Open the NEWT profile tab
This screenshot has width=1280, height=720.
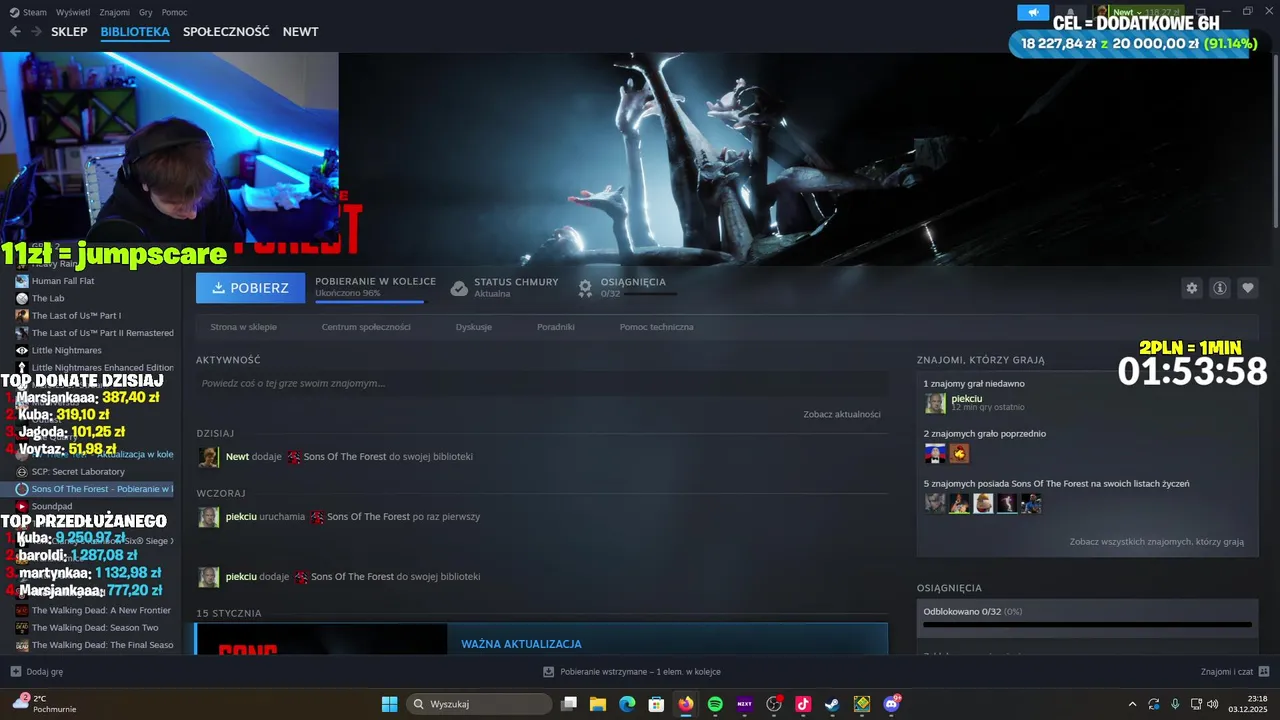tap(300, 32)
